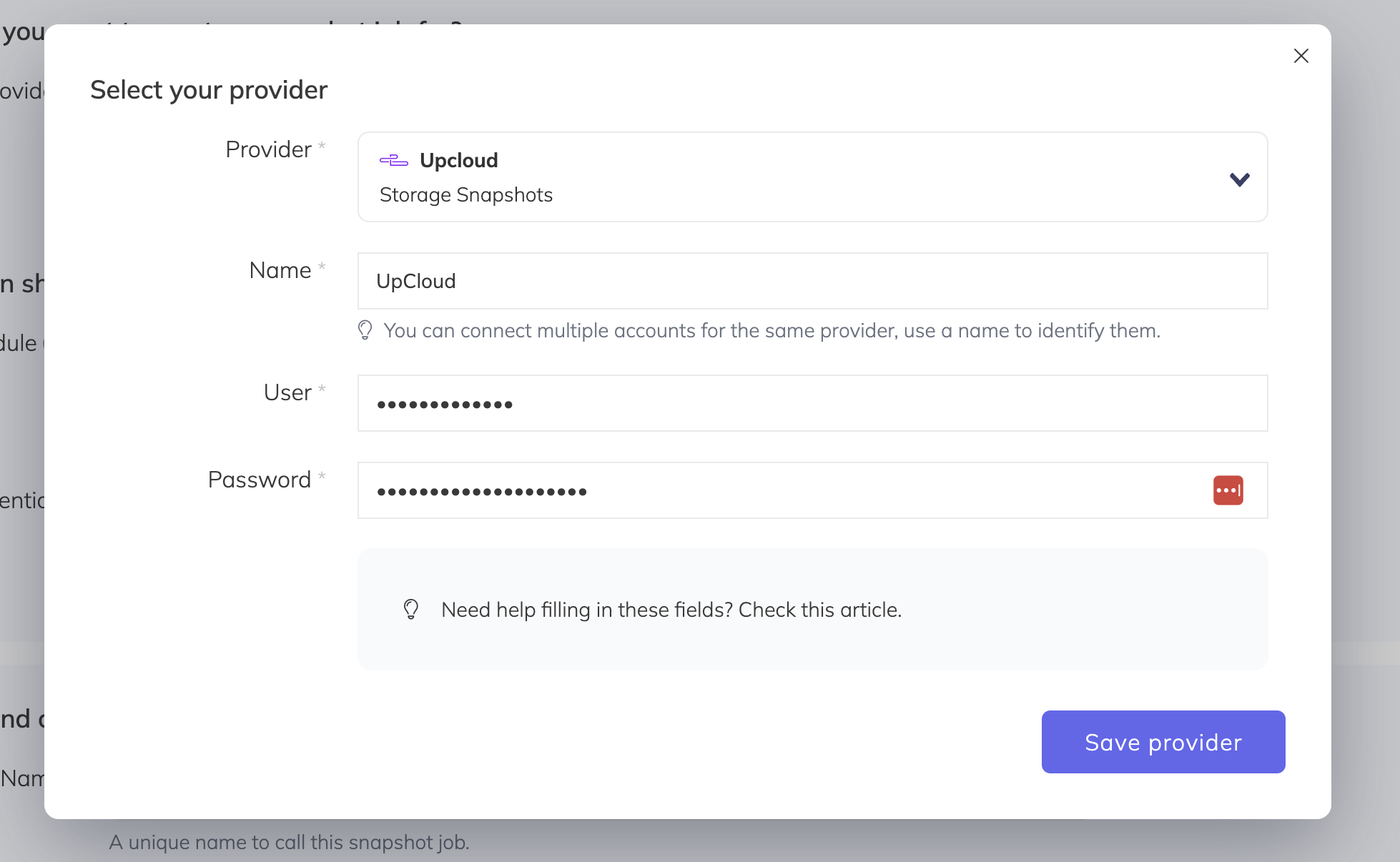Click Save provider

pos(1163,742)
